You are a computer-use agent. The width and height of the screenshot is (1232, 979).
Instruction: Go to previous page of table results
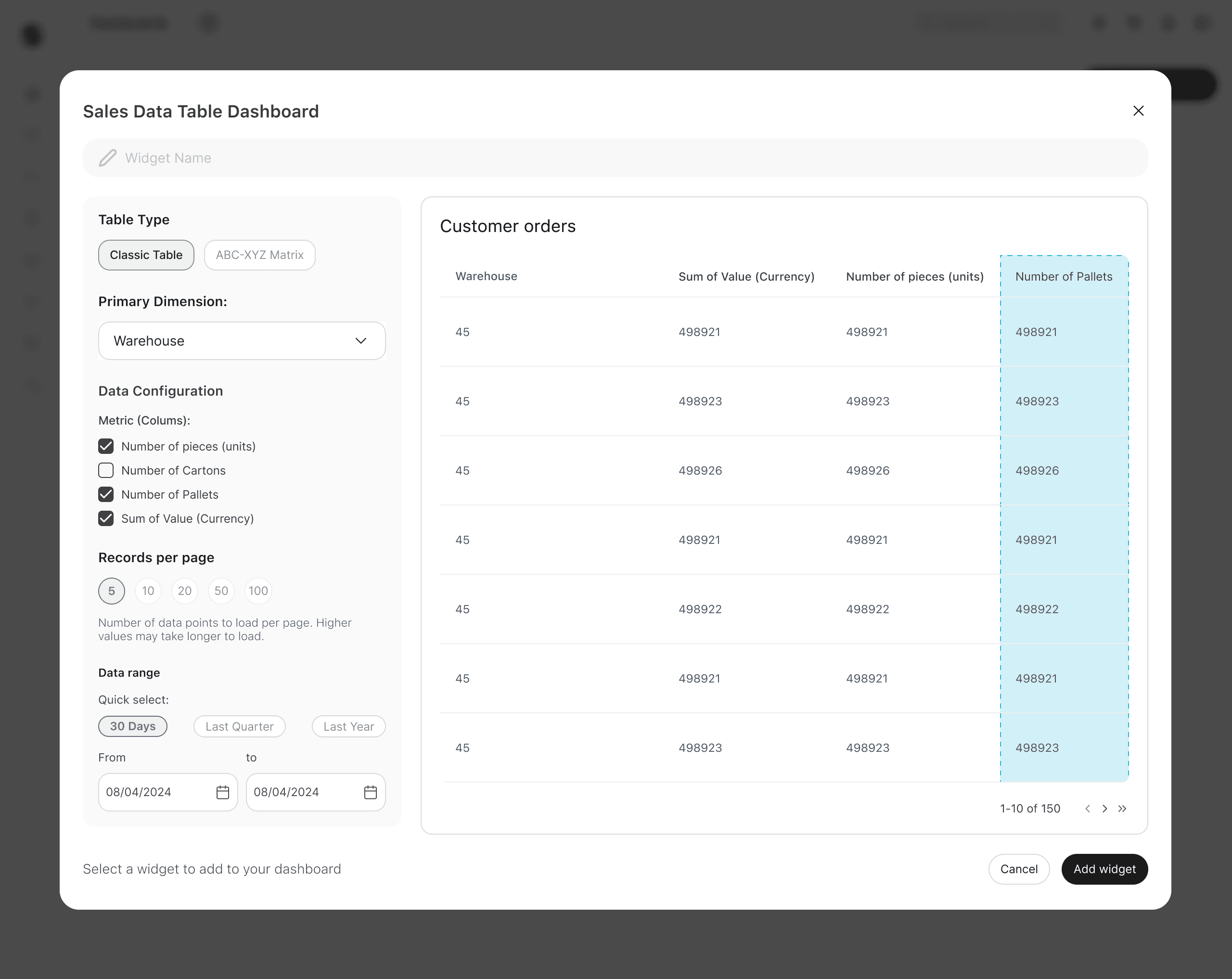point(1088,809)
